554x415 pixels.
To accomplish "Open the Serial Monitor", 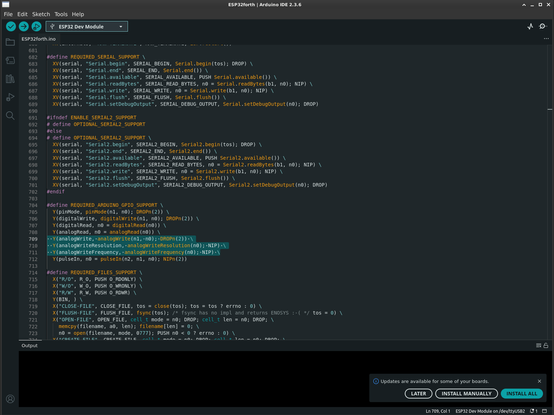I will click(x=543, y=26).
